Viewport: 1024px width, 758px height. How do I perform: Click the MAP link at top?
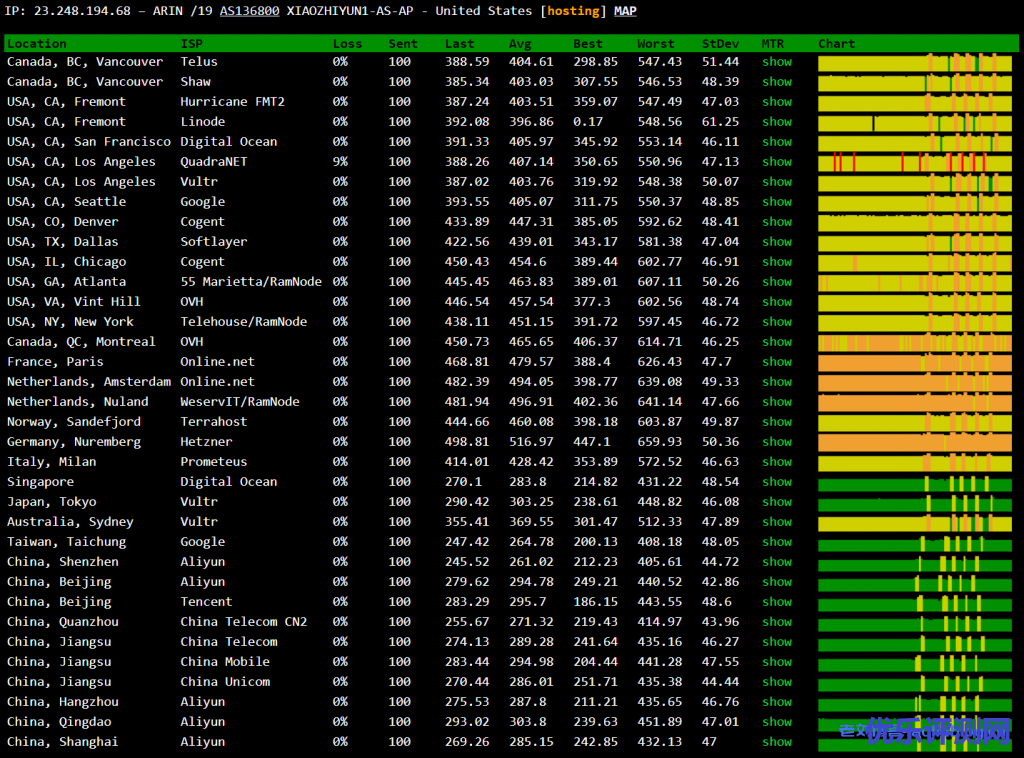(624, 11)
